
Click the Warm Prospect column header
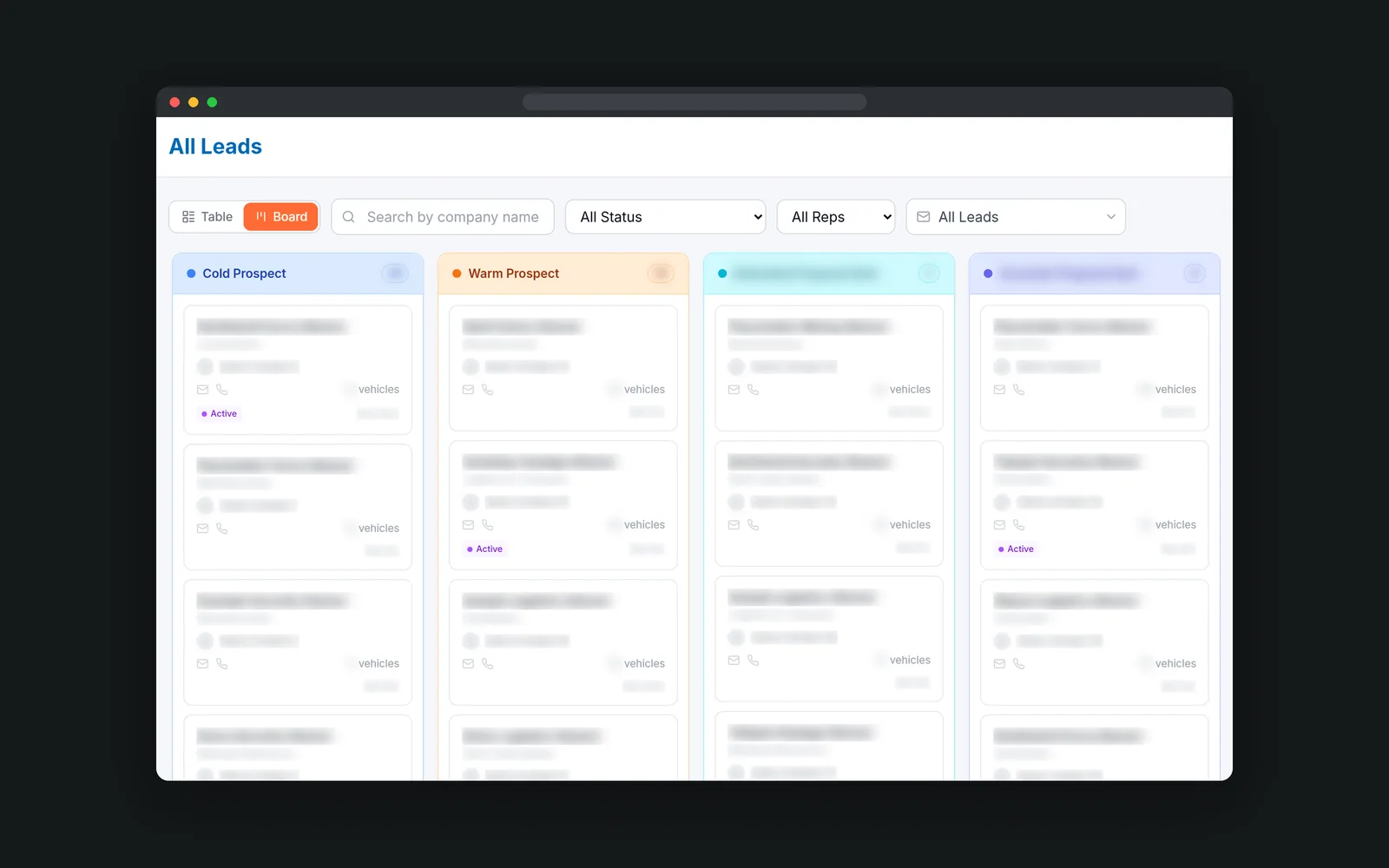563,273
